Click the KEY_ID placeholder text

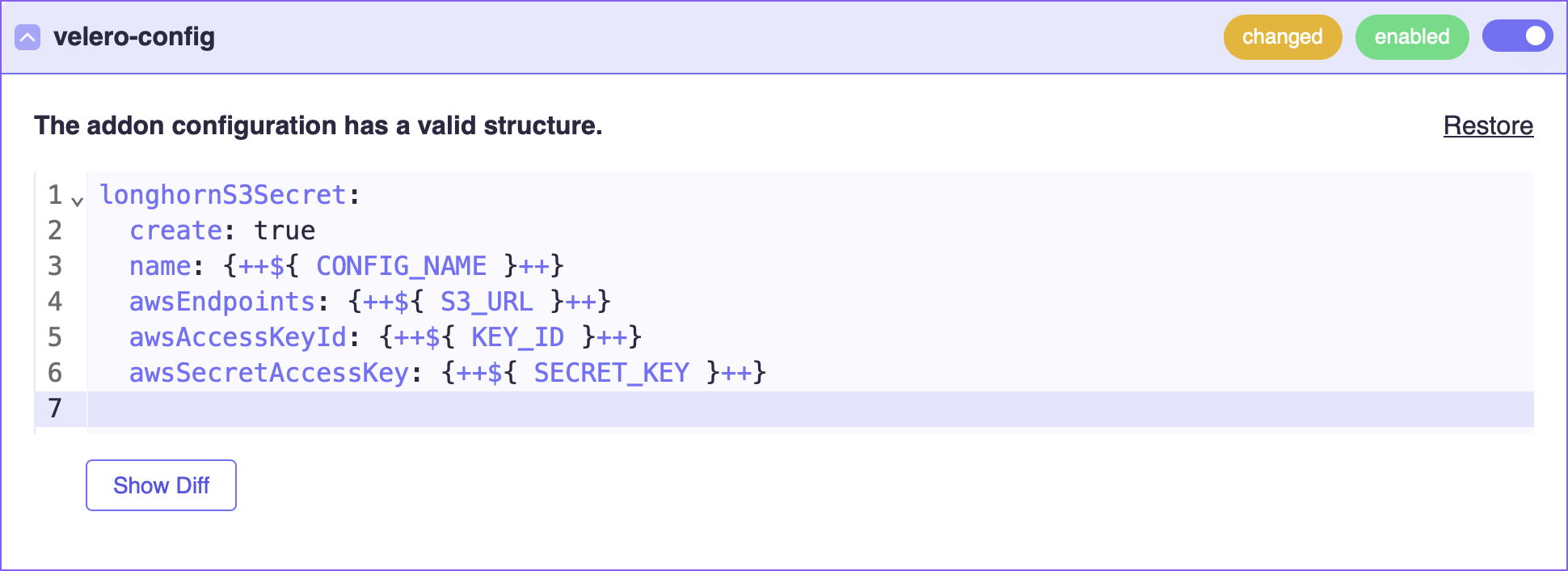point(517,337)
